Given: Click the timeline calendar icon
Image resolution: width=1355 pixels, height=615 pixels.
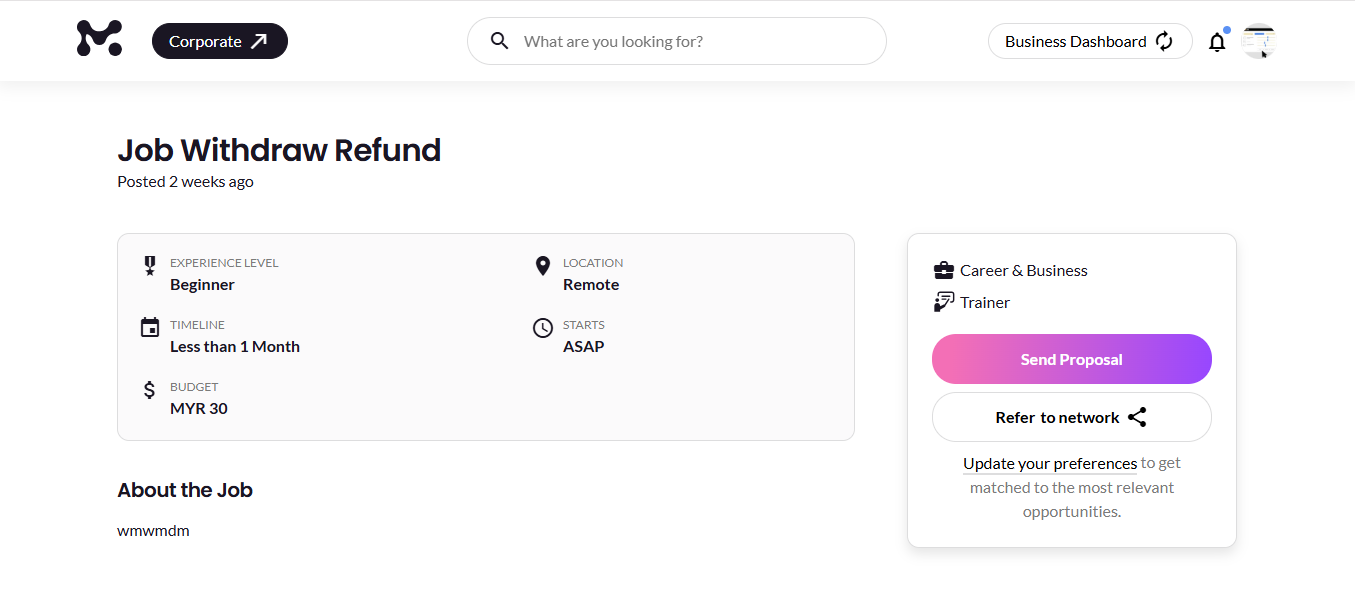Looking at the screenshot, I should 150,327.
